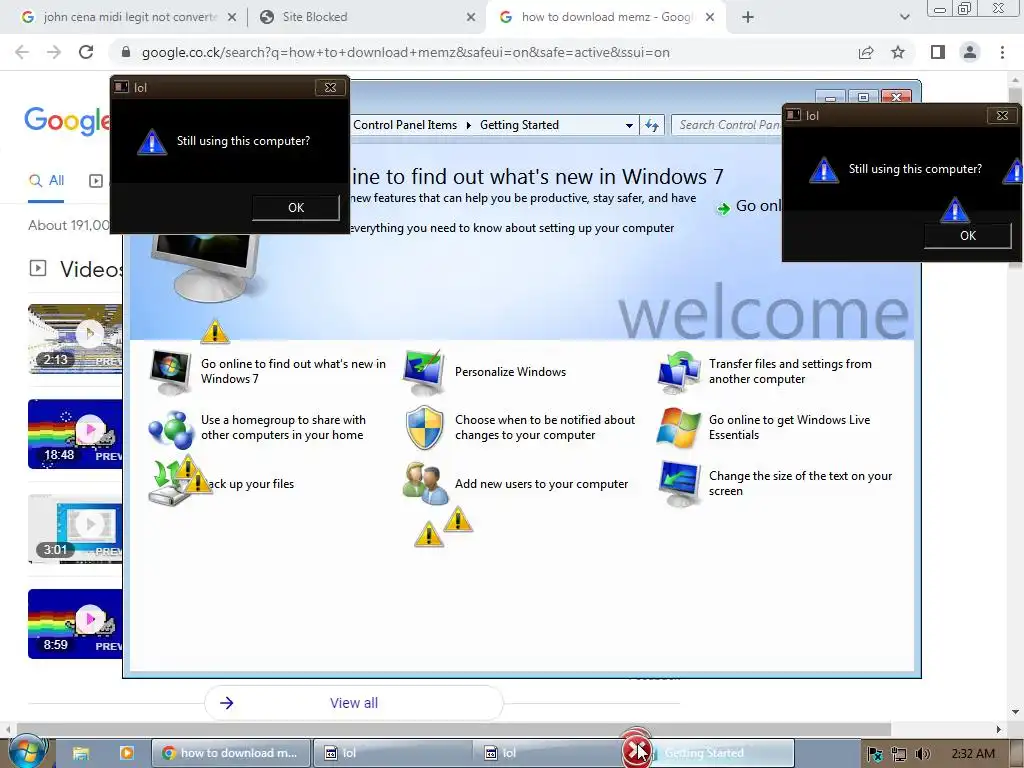Close the john cena midi tab
This screenshot has height=768, width=1024.
[x=232, y=17]
